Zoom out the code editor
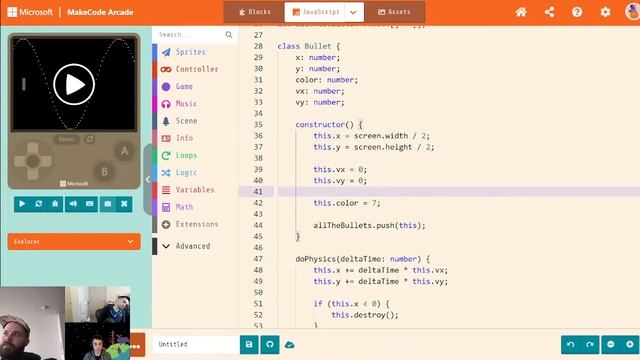The image size is (640, 360). pyautogui.click(x=611, y=344)
